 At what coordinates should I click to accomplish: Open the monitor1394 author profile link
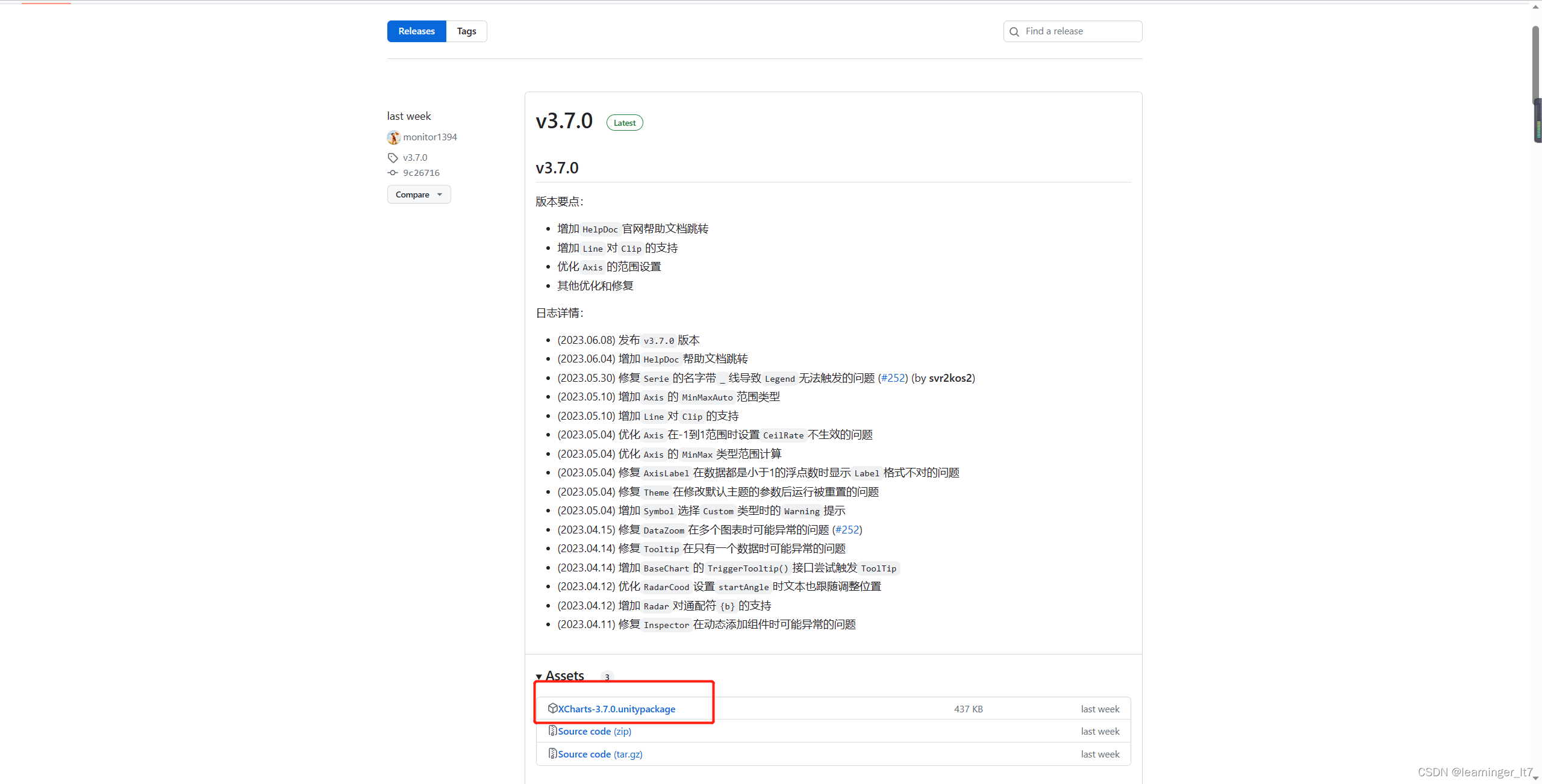(x=430, y=137)
